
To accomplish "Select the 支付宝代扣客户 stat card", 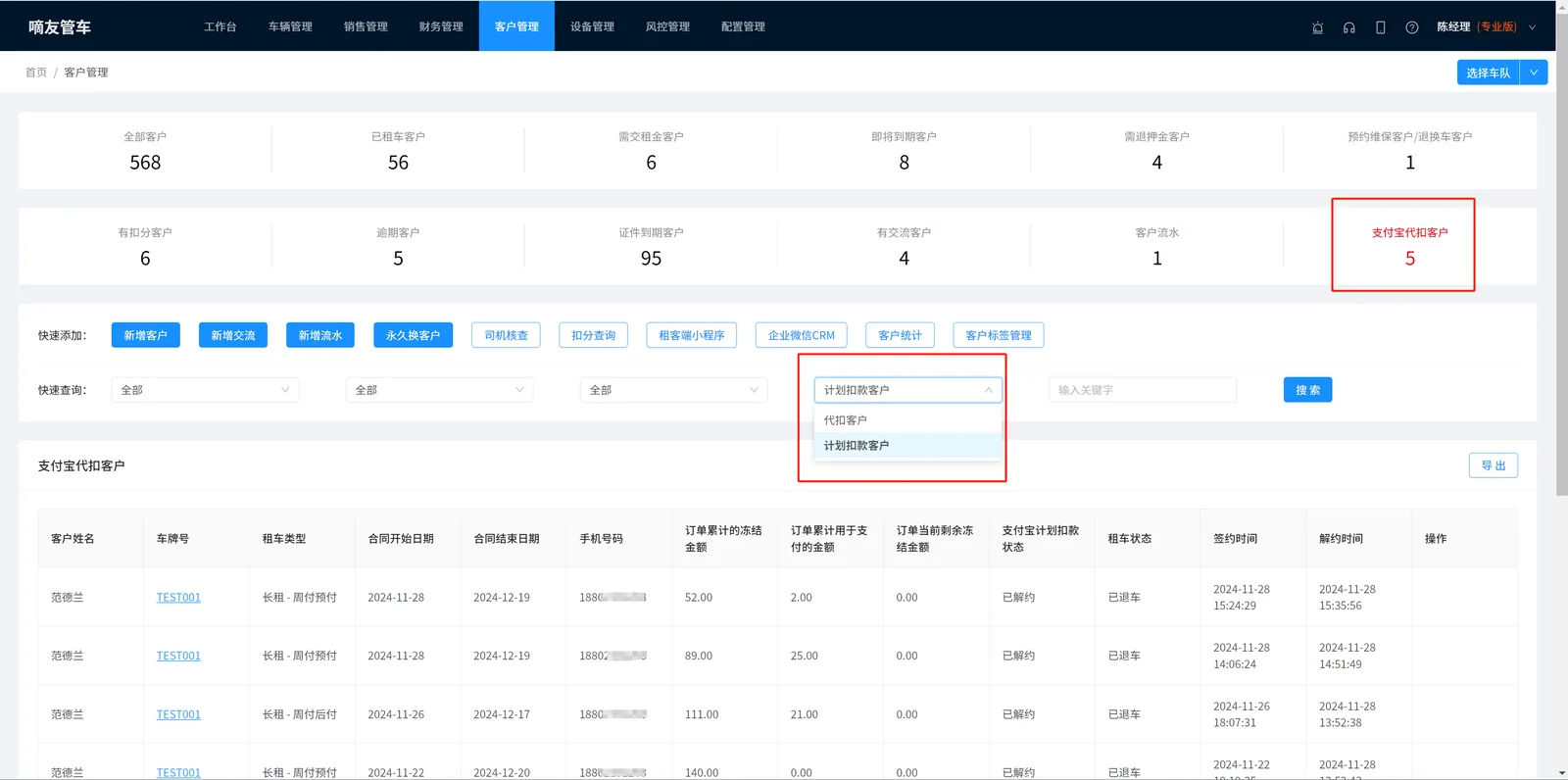I will [x=1409, y=246].
